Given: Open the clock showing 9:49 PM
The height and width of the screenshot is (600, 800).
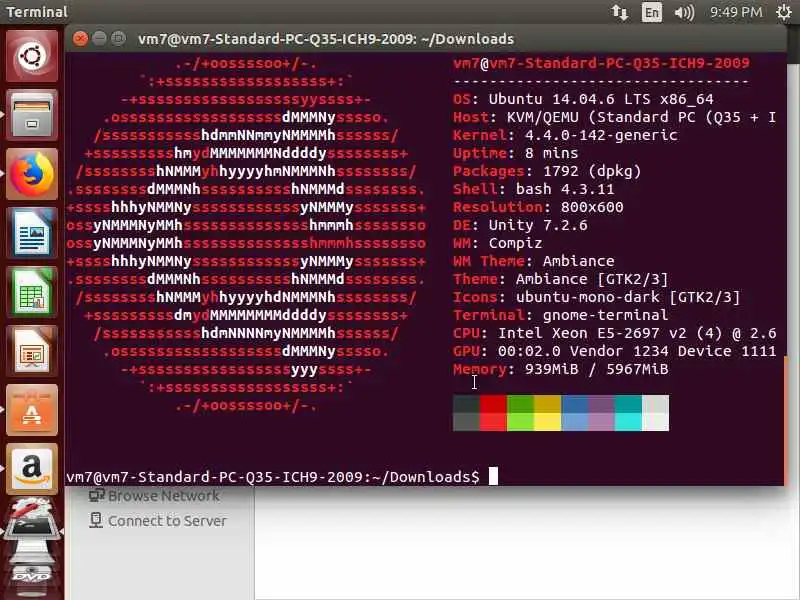Looking at the screenshot, I should coord(736,12).
